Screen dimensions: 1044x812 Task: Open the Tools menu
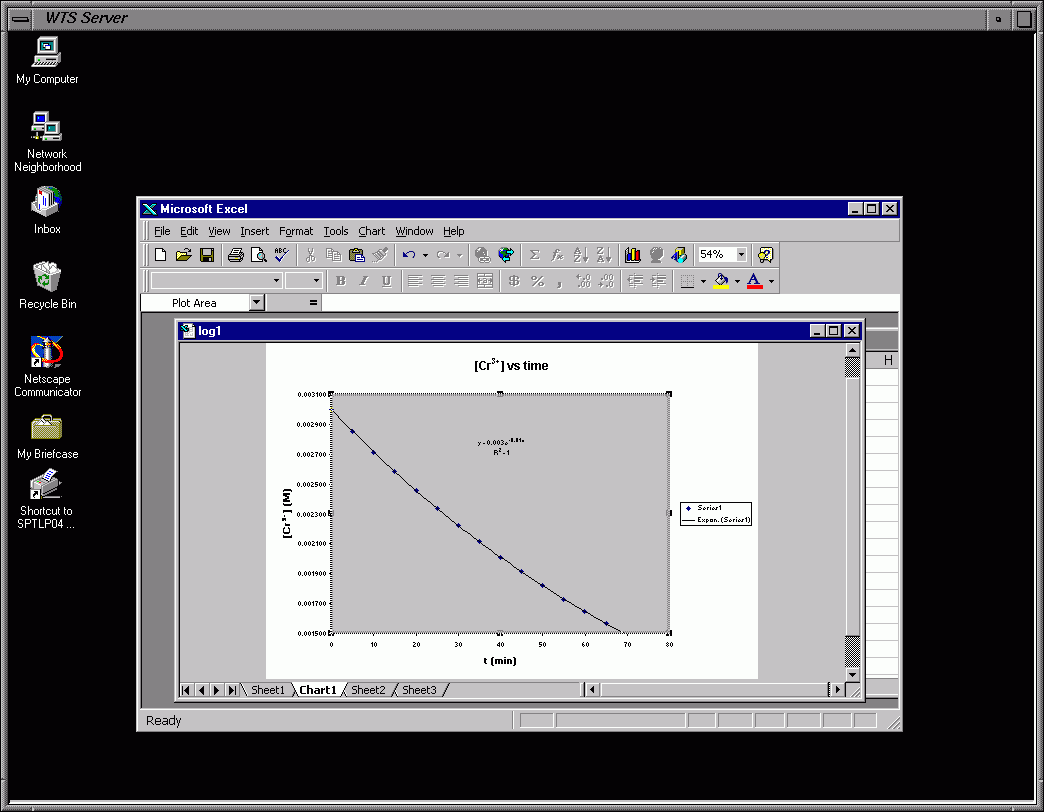click(336, 231)
